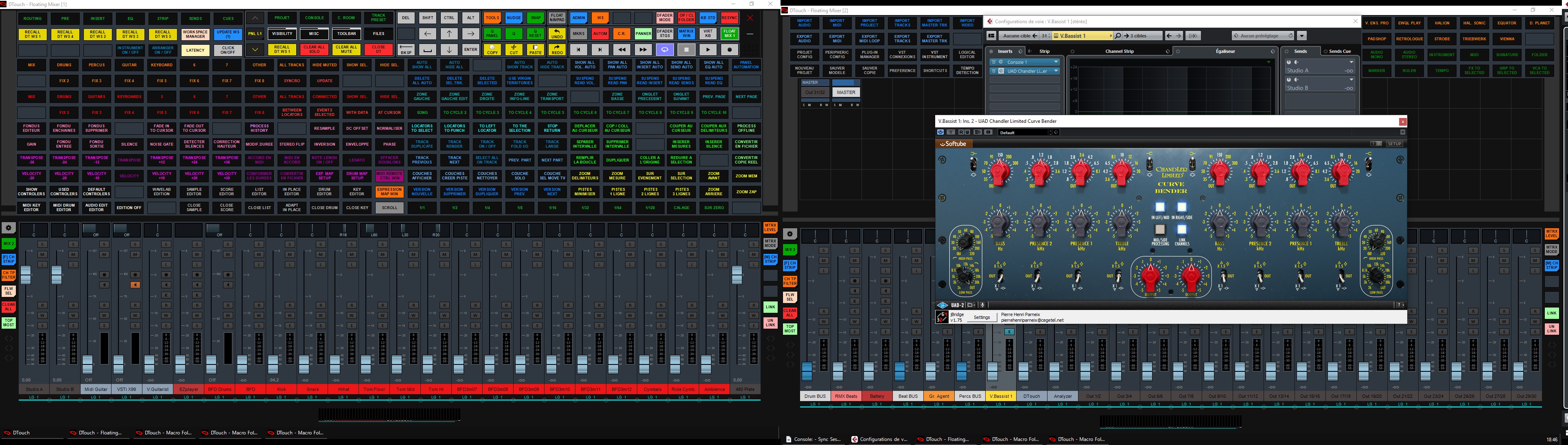This screenshot has width=1568, height=445.
Task: Bypass Curve Bender plugin with power icon
Action: pos(940,132)
